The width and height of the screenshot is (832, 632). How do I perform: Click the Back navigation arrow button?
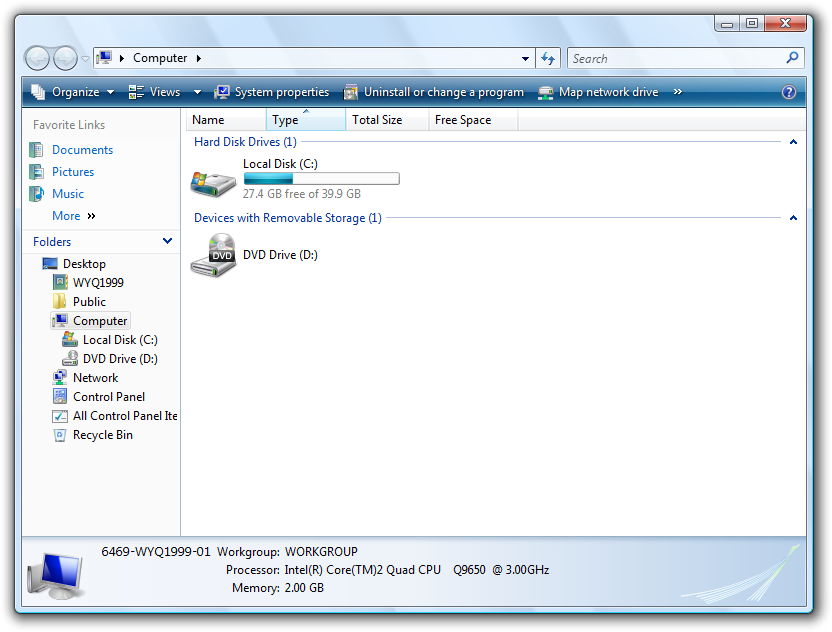[x=37, y=59]
